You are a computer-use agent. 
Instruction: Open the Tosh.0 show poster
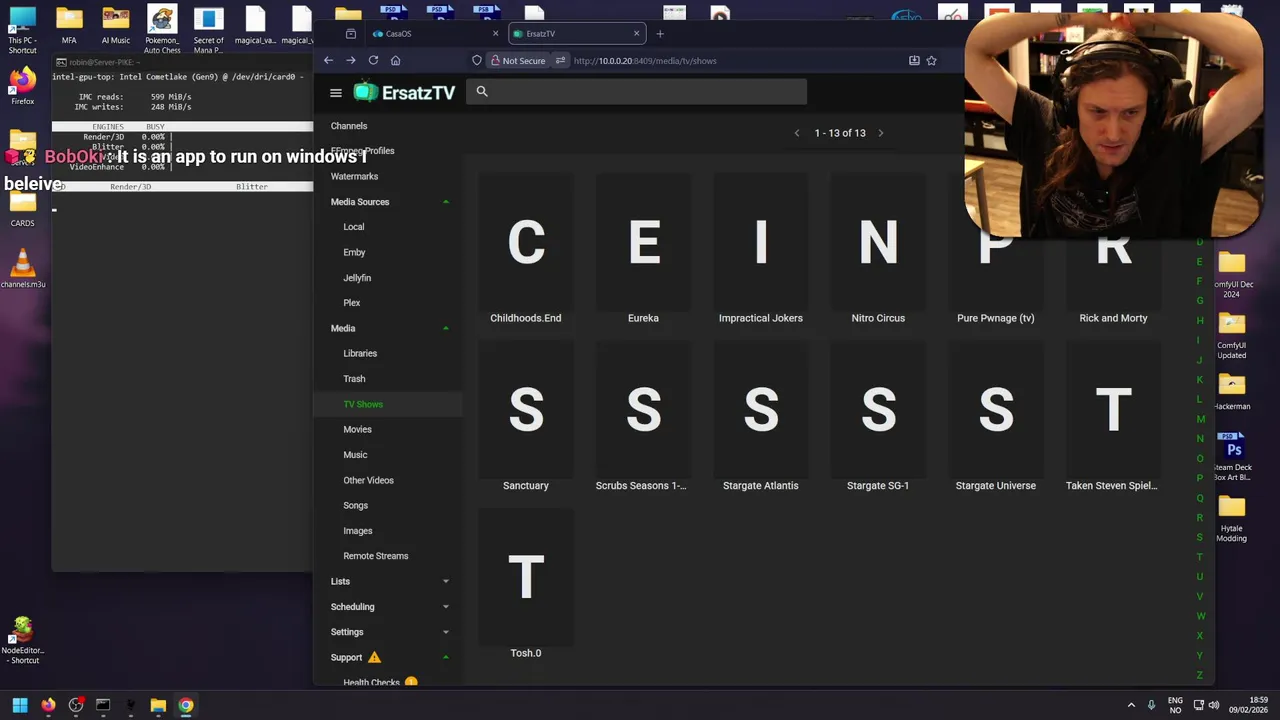pyautogui.click(x=526, y=576)
